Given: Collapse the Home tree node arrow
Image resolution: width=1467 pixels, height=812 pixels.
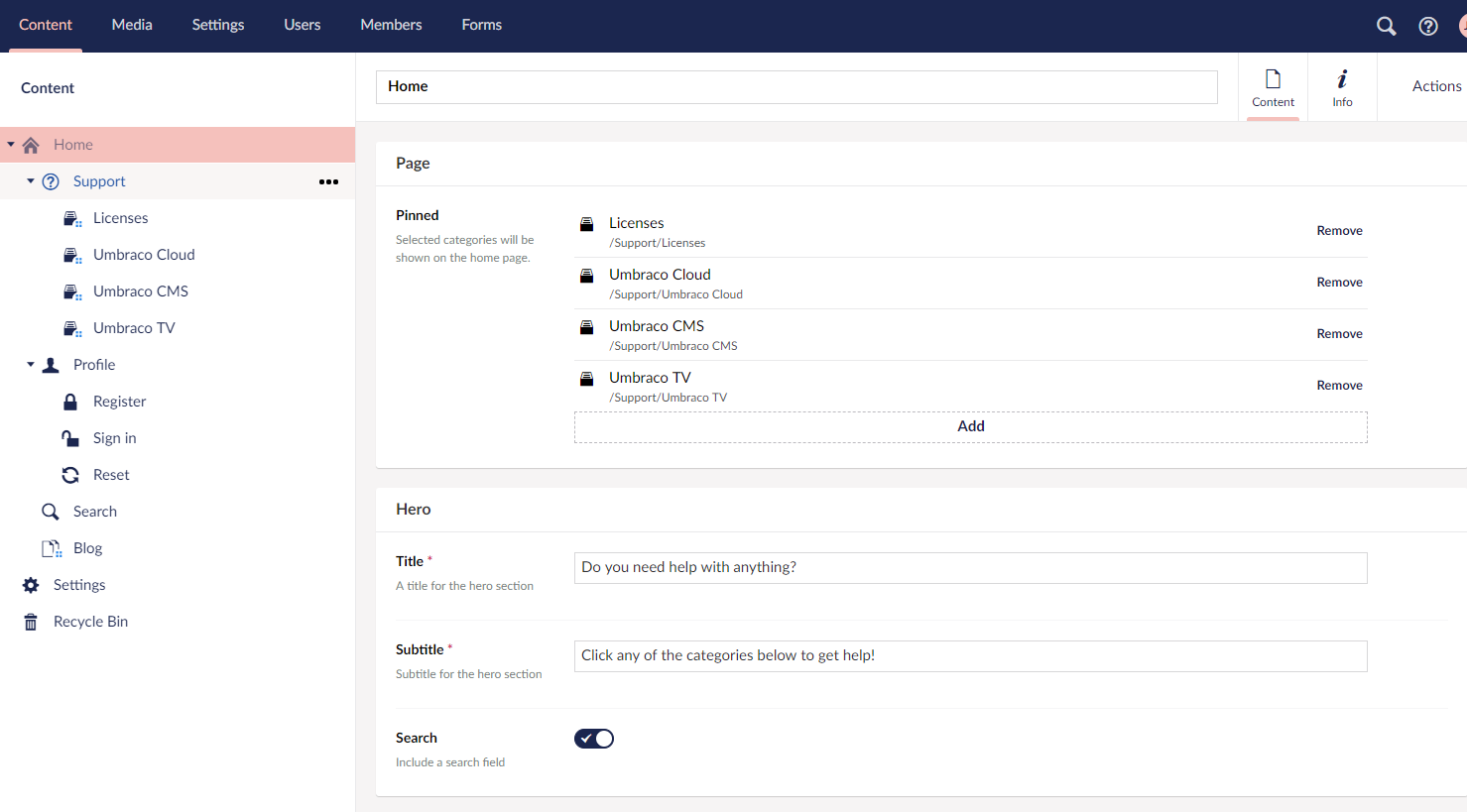Looking at the screenshot, I should tap(11, 145).
